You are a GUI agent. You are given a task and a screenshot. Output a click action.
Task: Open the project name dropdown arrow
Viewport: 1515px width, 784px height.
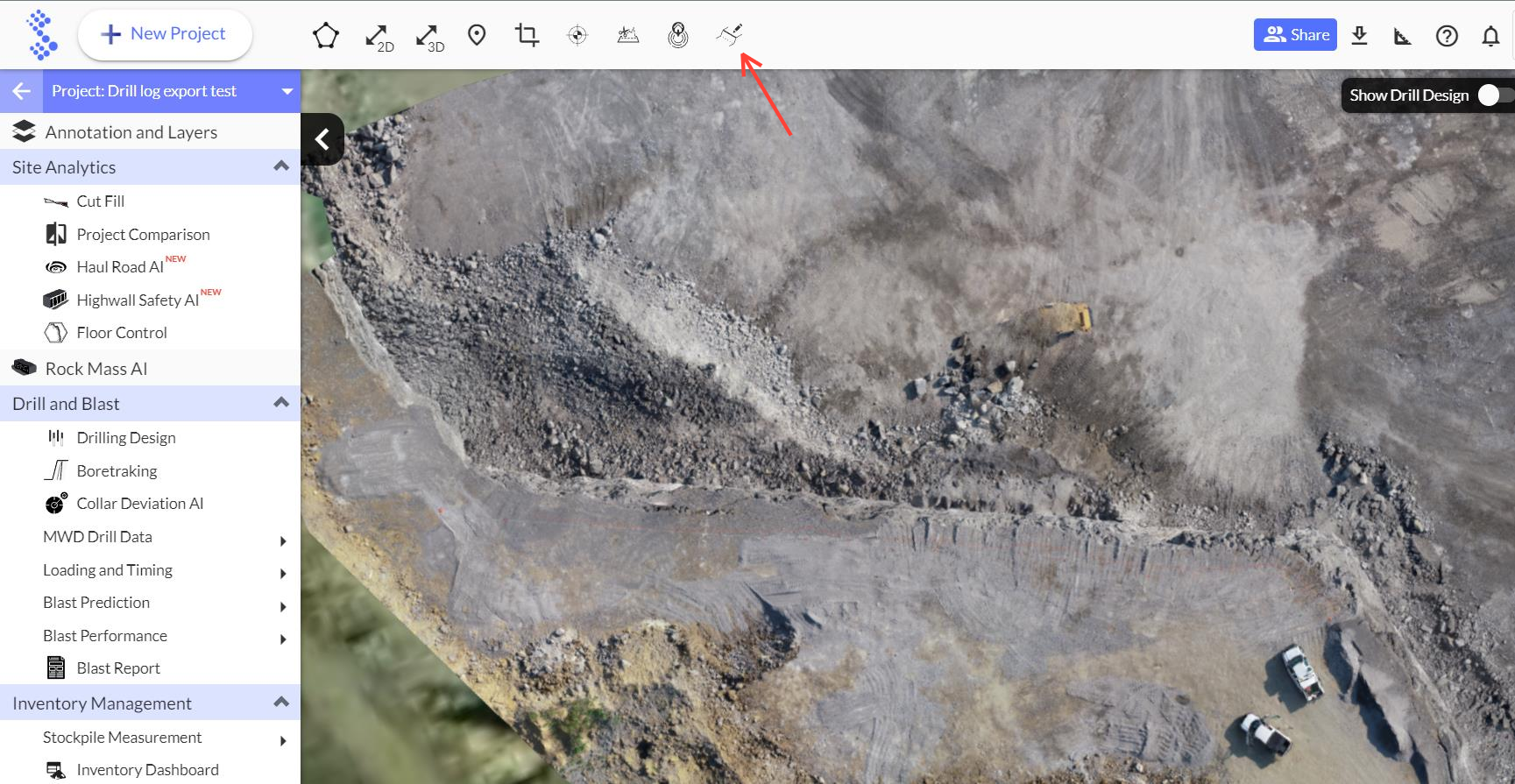pos(287,91)
